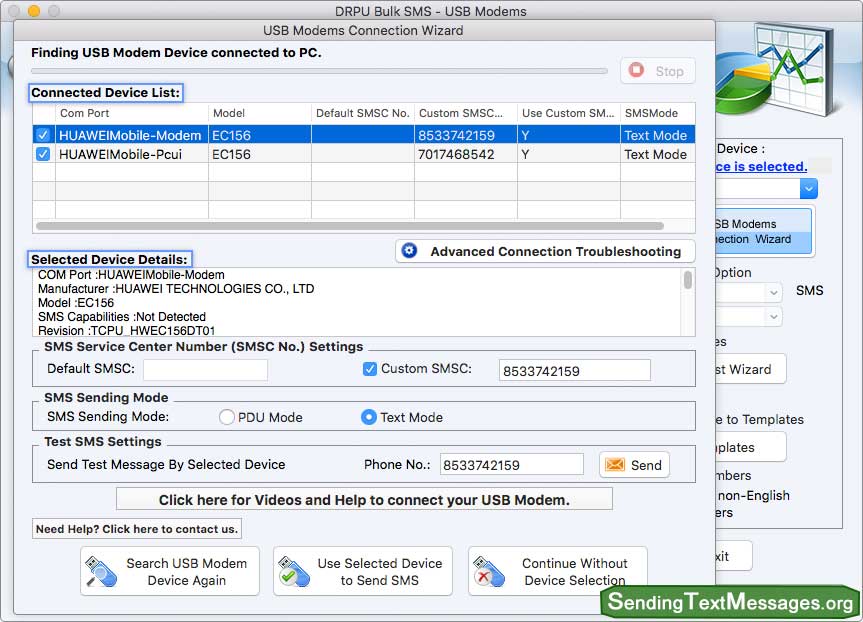863x622 pixels.
Task: Click the yellow minimize window button
Action: pos(34,10)
